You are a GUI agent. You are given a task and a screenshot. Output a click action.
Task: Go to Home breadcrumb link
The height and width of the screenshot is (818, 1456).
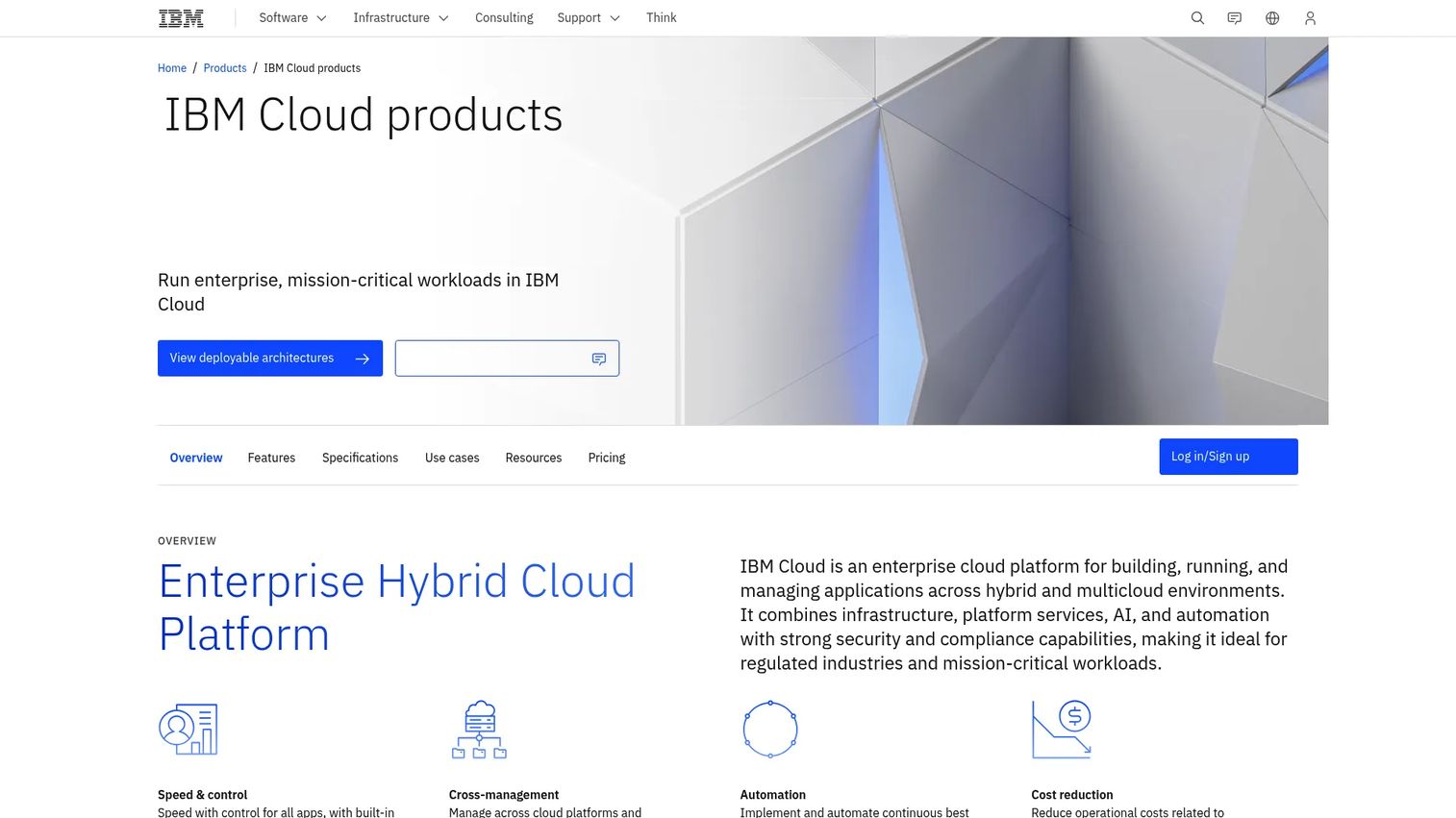[x=172, y=68]
